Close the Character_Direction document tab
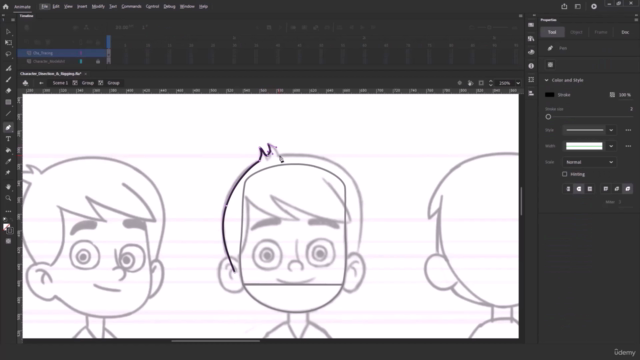The width and height of the screenshot is (640, 360). (86, 74)
